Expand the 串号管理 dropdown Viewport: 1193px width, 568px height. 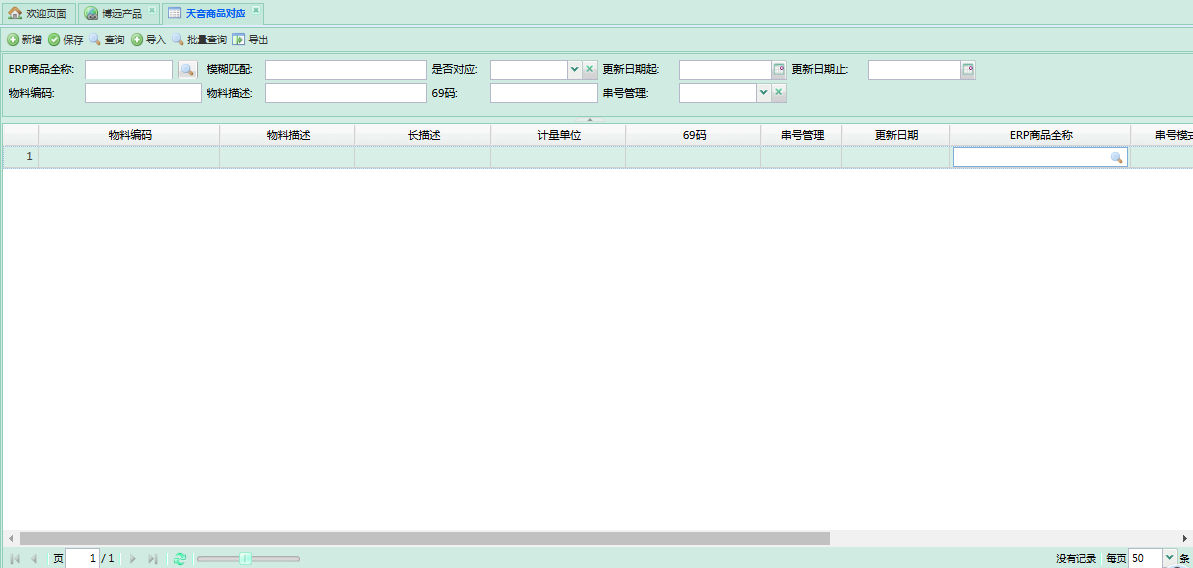(763, 93)
